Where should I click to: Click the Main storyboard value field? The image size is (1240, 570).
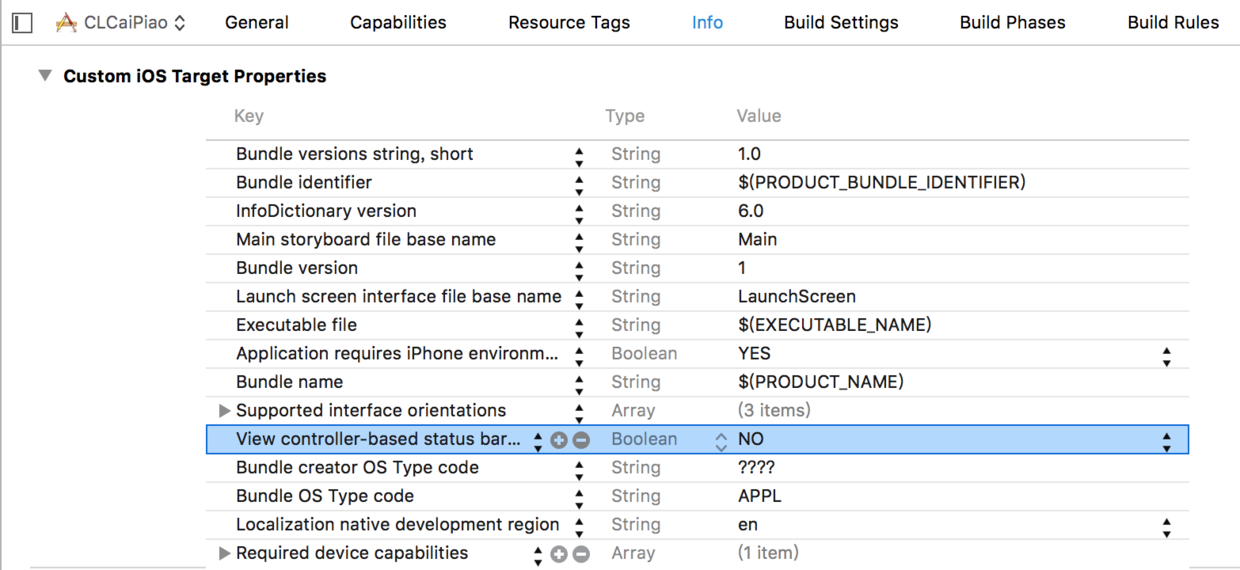[757, 240]
